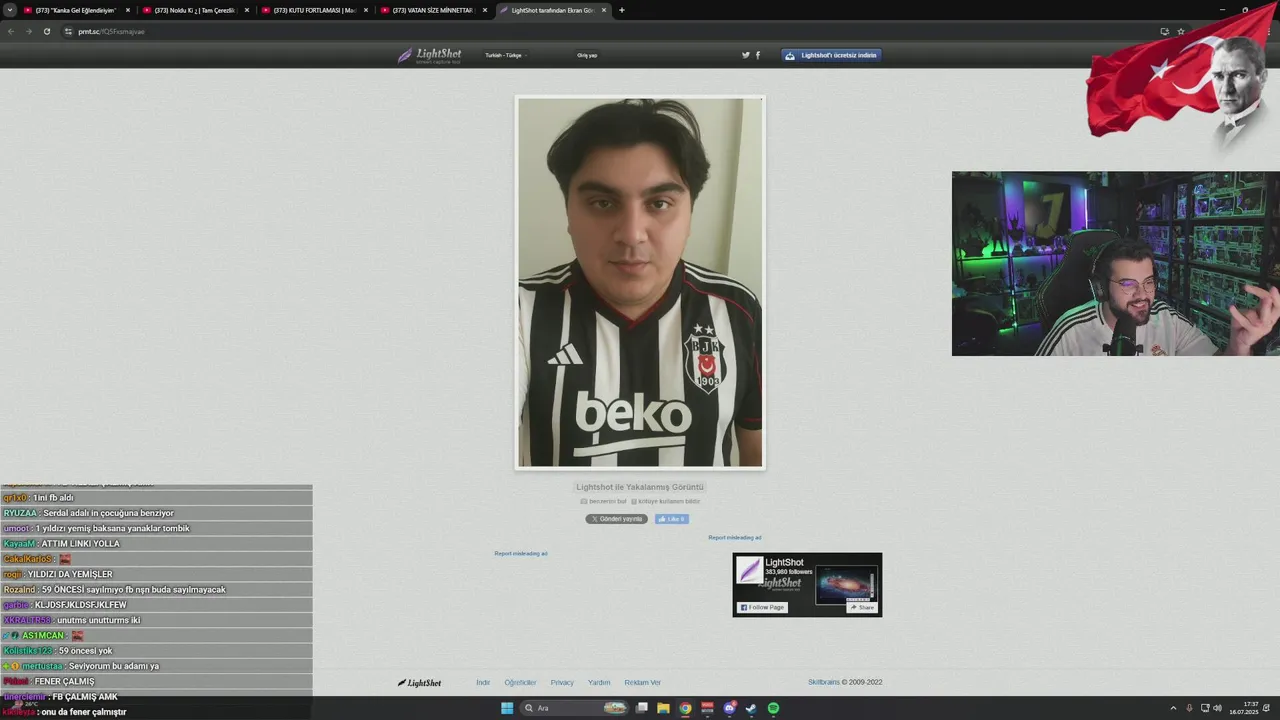Click the LightShot logo in the header
Viewport: 1280px width, 720px height.
click(x=429, y=56)
